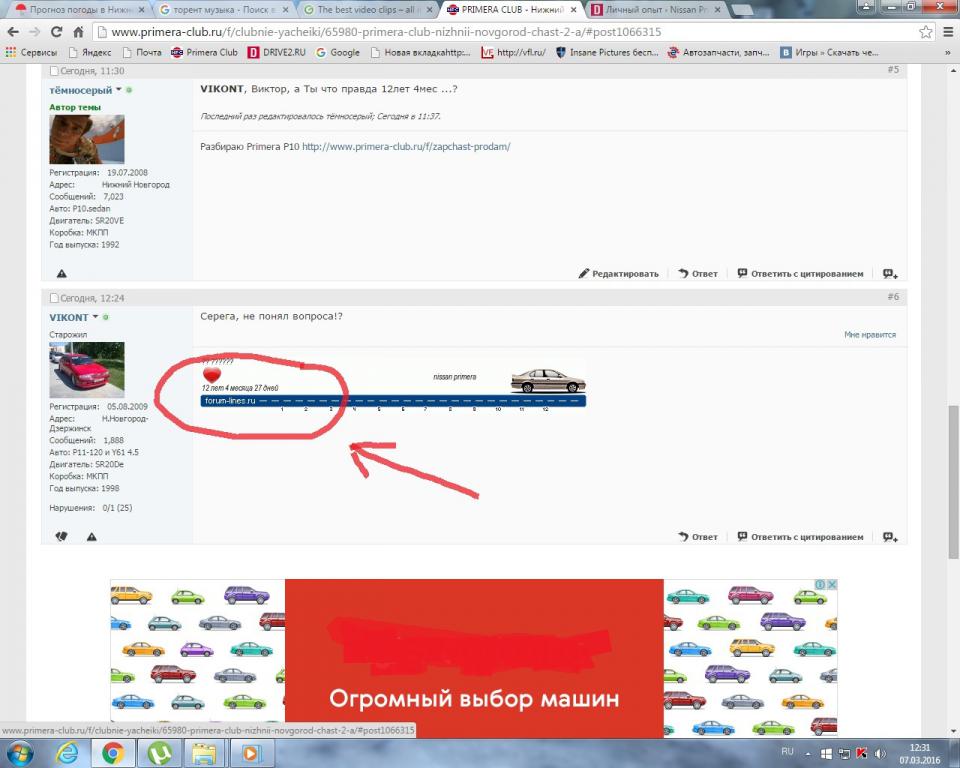Go back to the previous page
Viewport: 960px width, 768px height.
coord(13,32)
